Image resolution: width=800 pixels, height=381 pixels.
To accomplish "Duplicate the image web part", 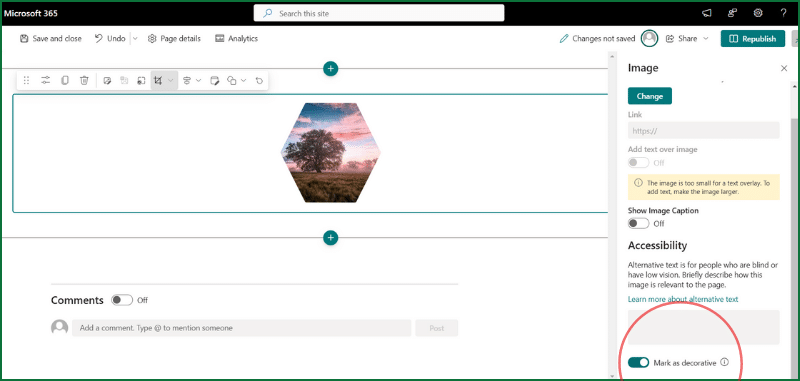I will coord(65,80).
